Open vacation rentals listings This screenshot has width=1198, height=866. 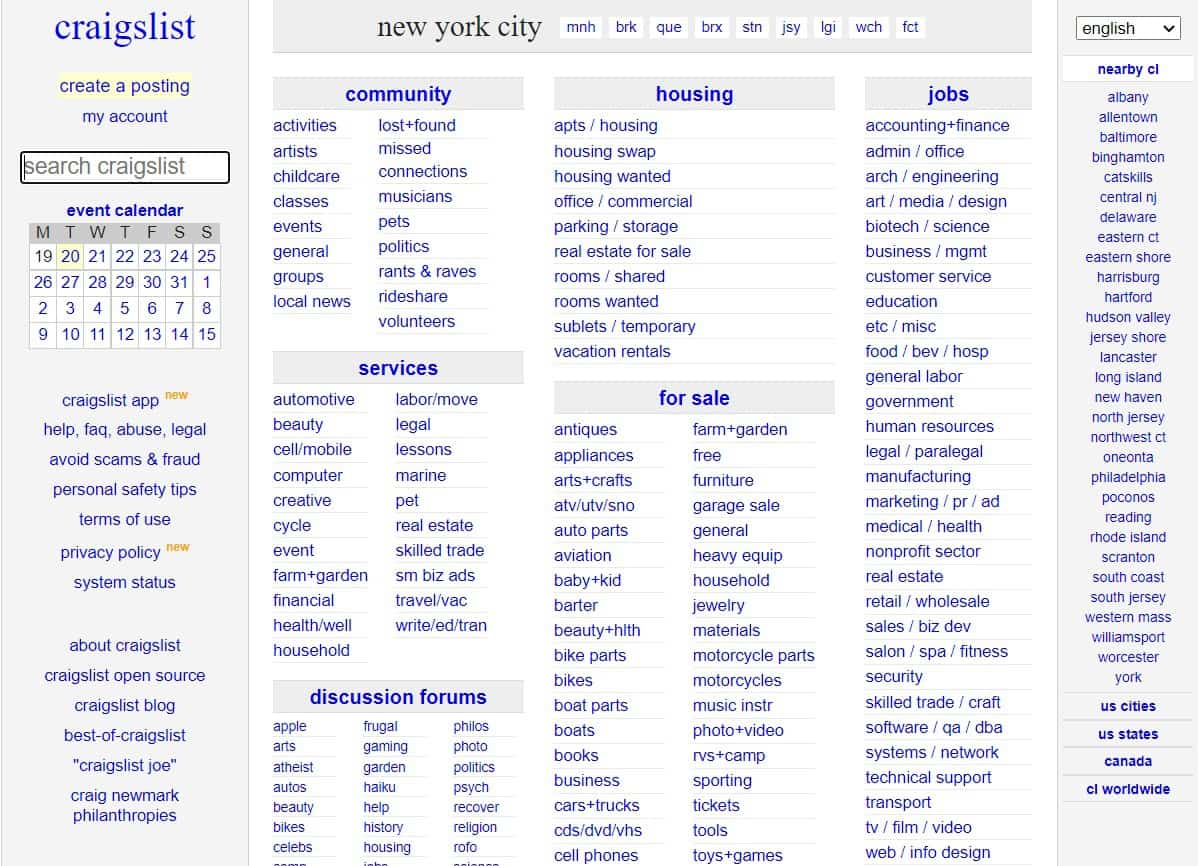click(x=612, y=352)
